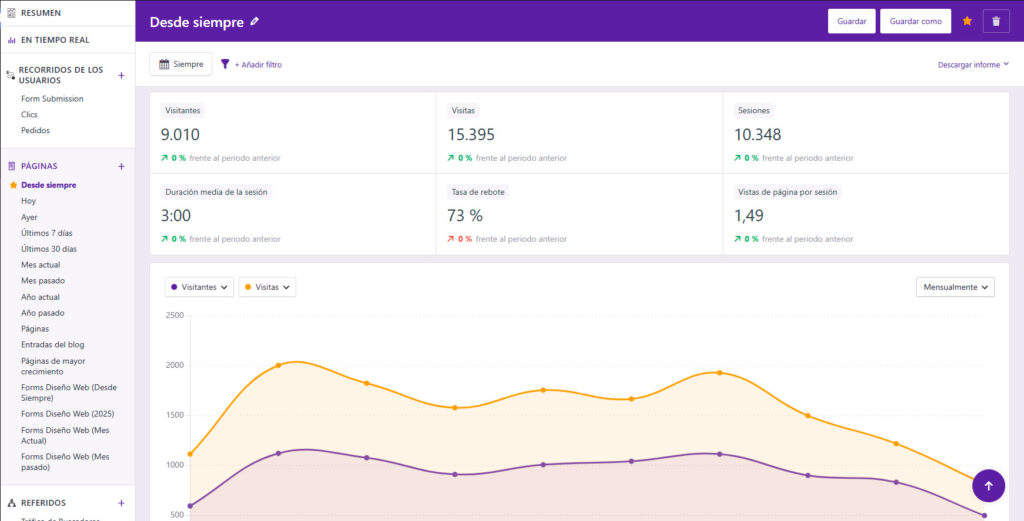
Task: Click the peak Visitas data point near 2000
Action: click(278, 365)
